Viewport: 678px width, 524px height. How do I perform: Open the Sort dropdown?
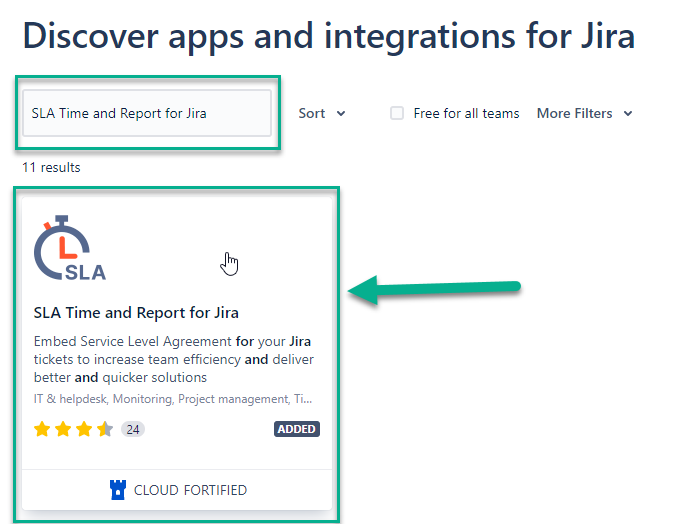click(x=322, y=113)
